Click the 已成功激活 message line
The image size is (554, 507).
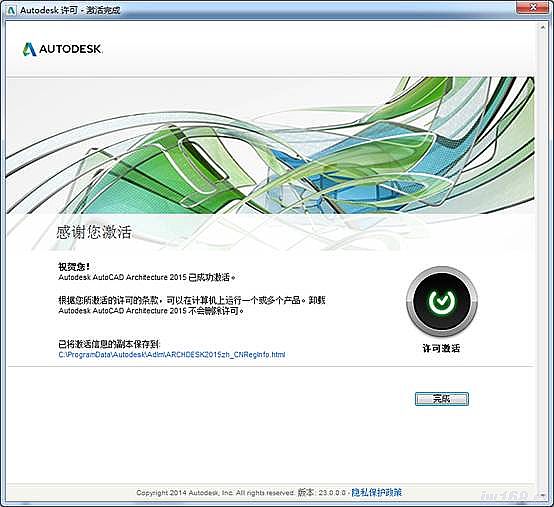pyautogui.click(x=147, y=277)
